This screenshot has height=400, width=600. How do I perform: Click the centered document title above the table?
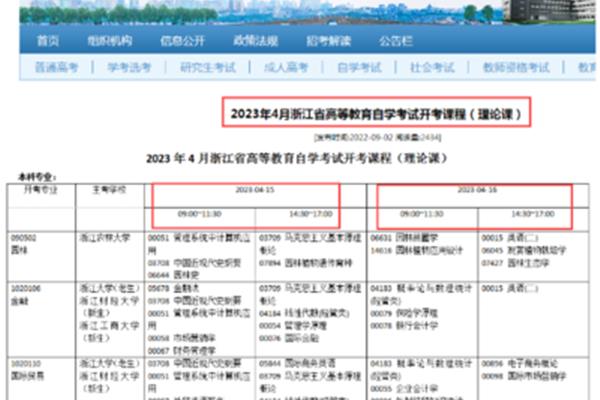pyautogui.click(x=297, y=158)
